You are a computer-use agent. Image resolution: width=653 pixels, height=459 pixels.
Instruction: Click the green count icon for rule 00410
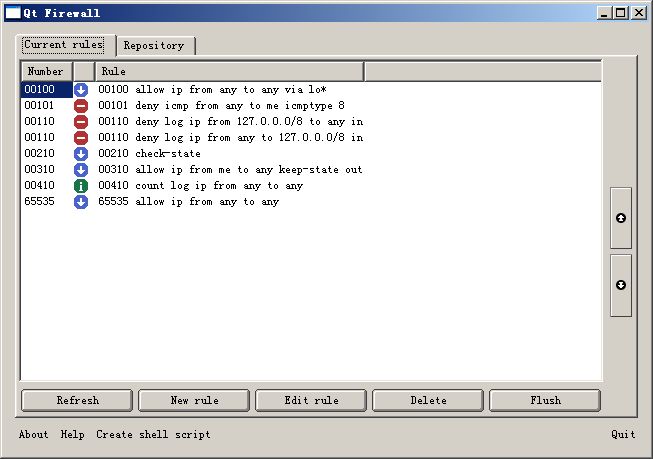[x=81, y=186]
